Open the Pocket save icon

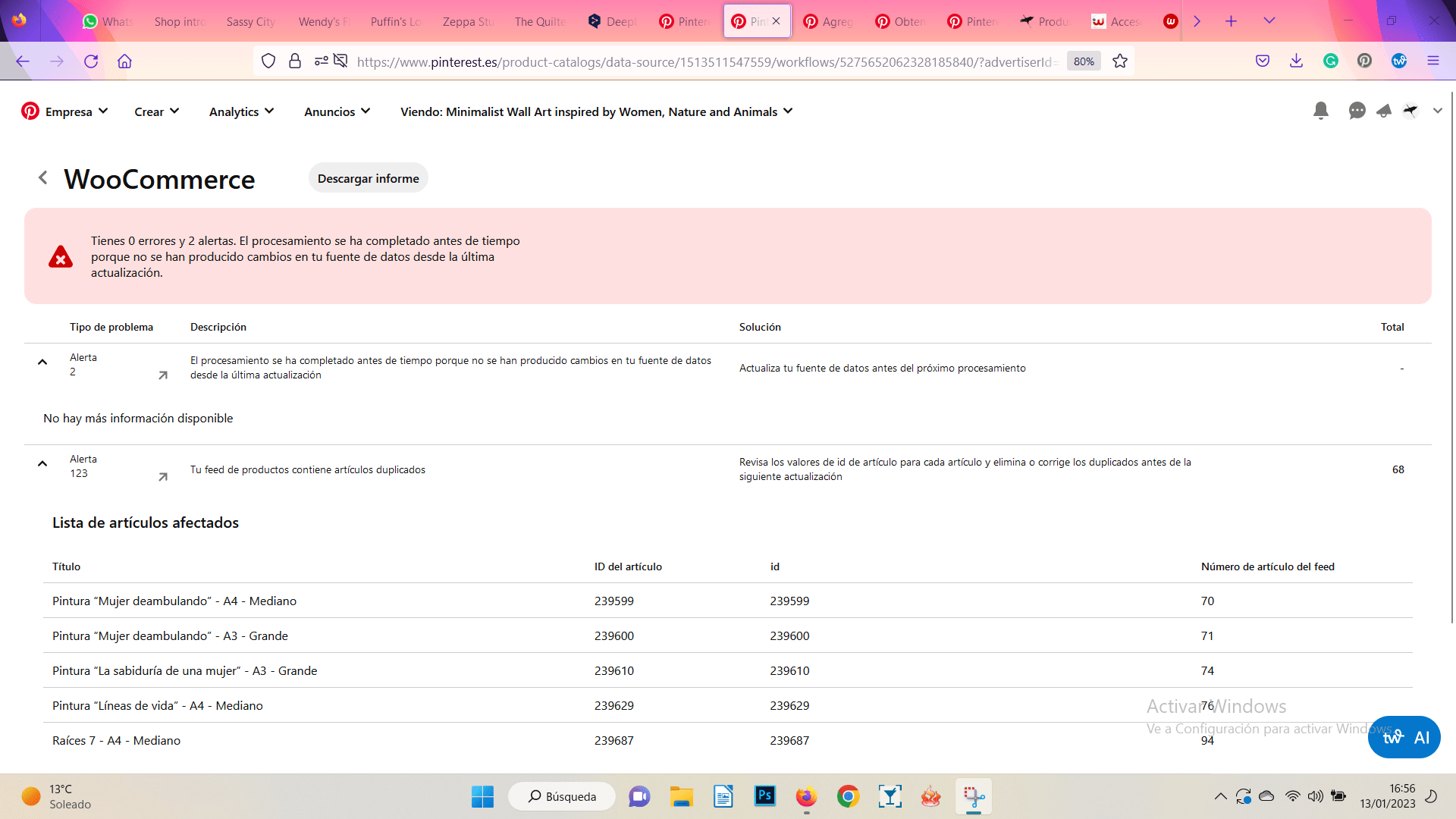[1263, 61]
